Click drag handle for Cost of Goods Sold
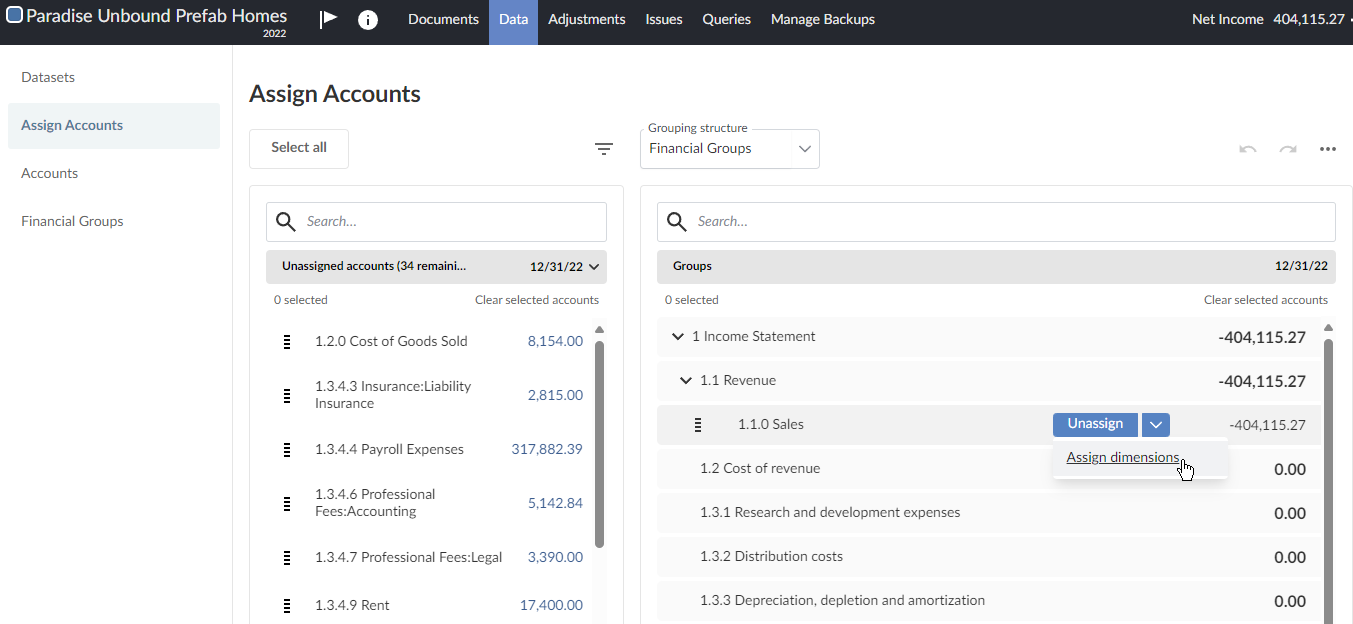The width and height of the screenshot is (1353, 624). [x=287, y=342]
